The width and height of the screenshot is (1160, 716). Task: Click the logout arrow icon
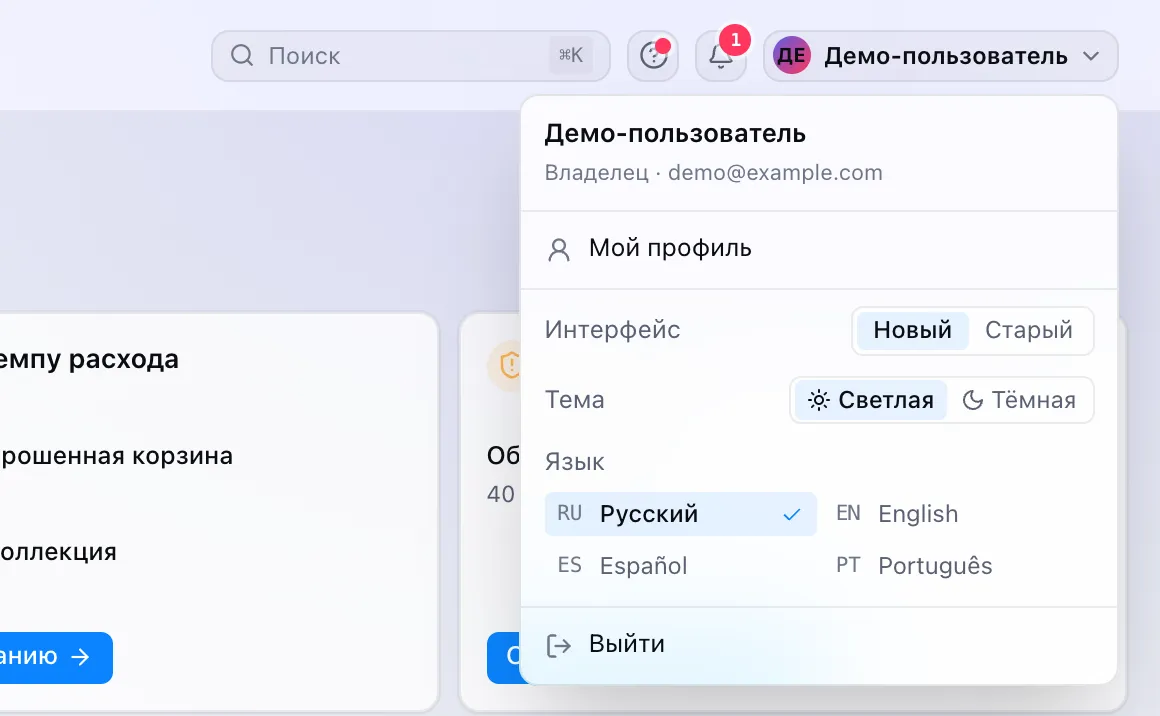(x=559, y=646)
